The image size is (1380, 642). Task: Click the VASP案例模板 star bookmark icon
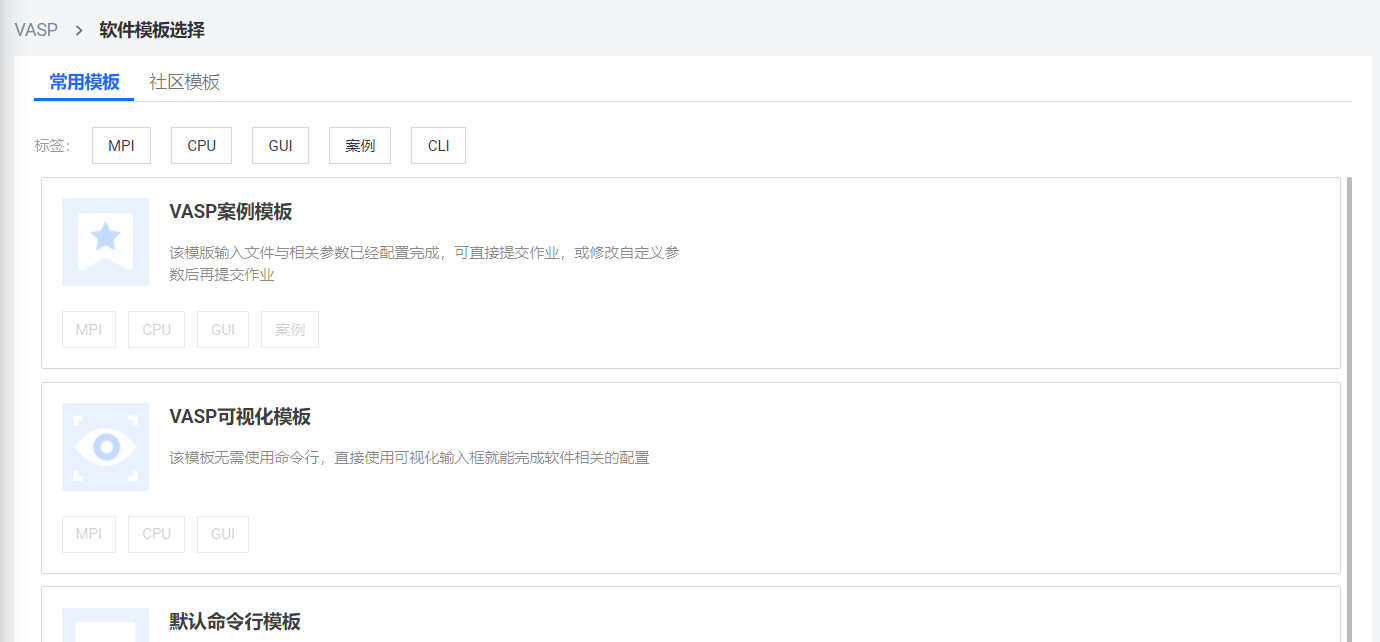pos(105,242)
